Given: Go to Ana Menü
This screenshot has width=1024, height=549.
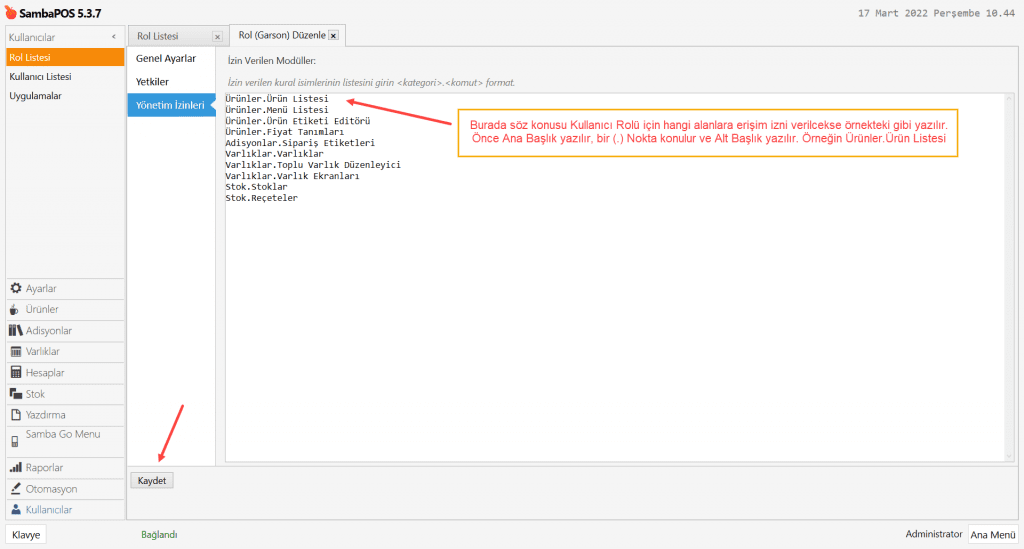Looking at the screenshot, I should pyautogui.click(x=993, y=535).
